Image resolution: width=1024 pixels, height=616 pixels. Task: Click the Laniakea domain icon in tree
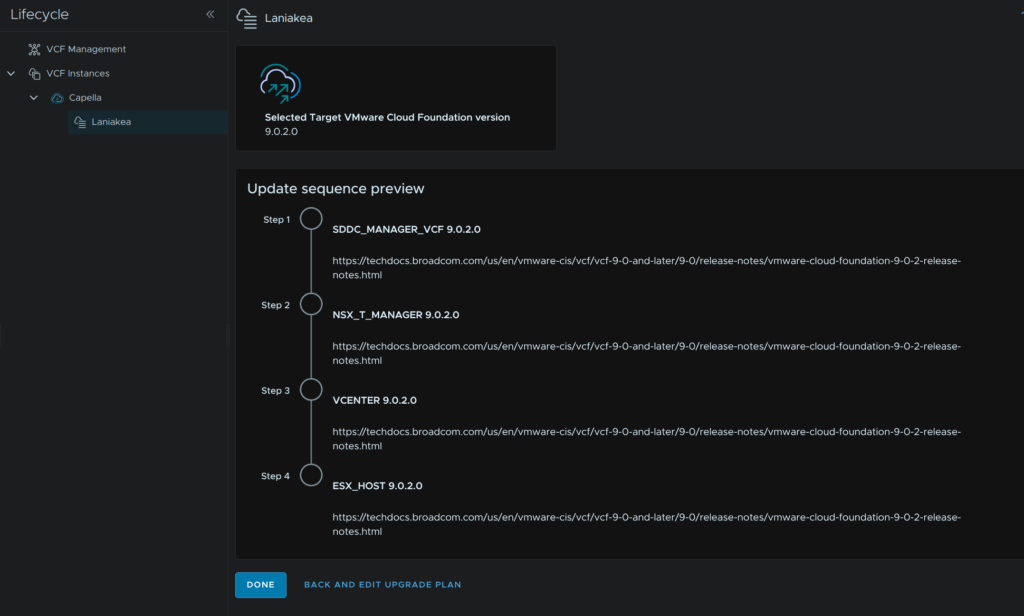click(x=80, y=122)
